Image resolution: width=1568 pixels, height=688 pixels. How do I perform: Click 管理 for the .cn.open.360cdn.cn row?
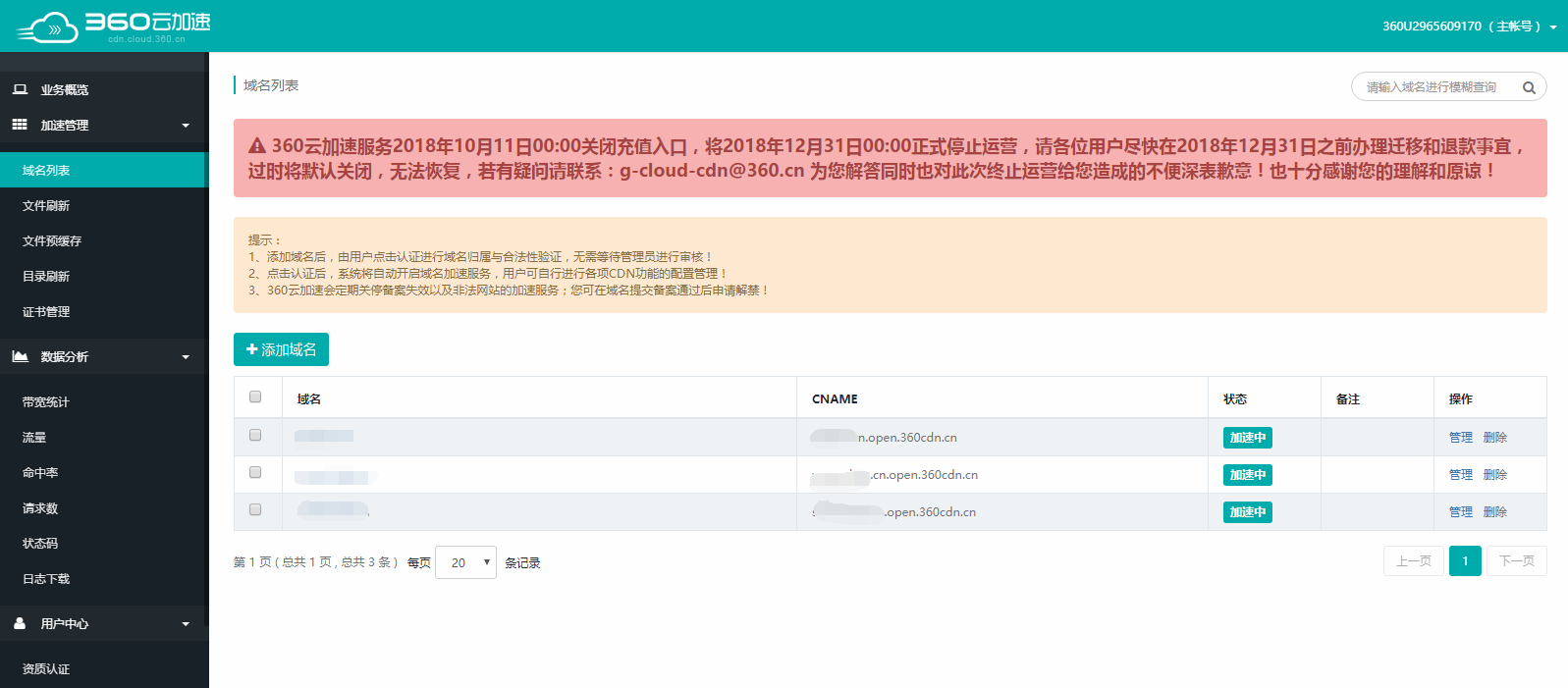pos(1461,475)
